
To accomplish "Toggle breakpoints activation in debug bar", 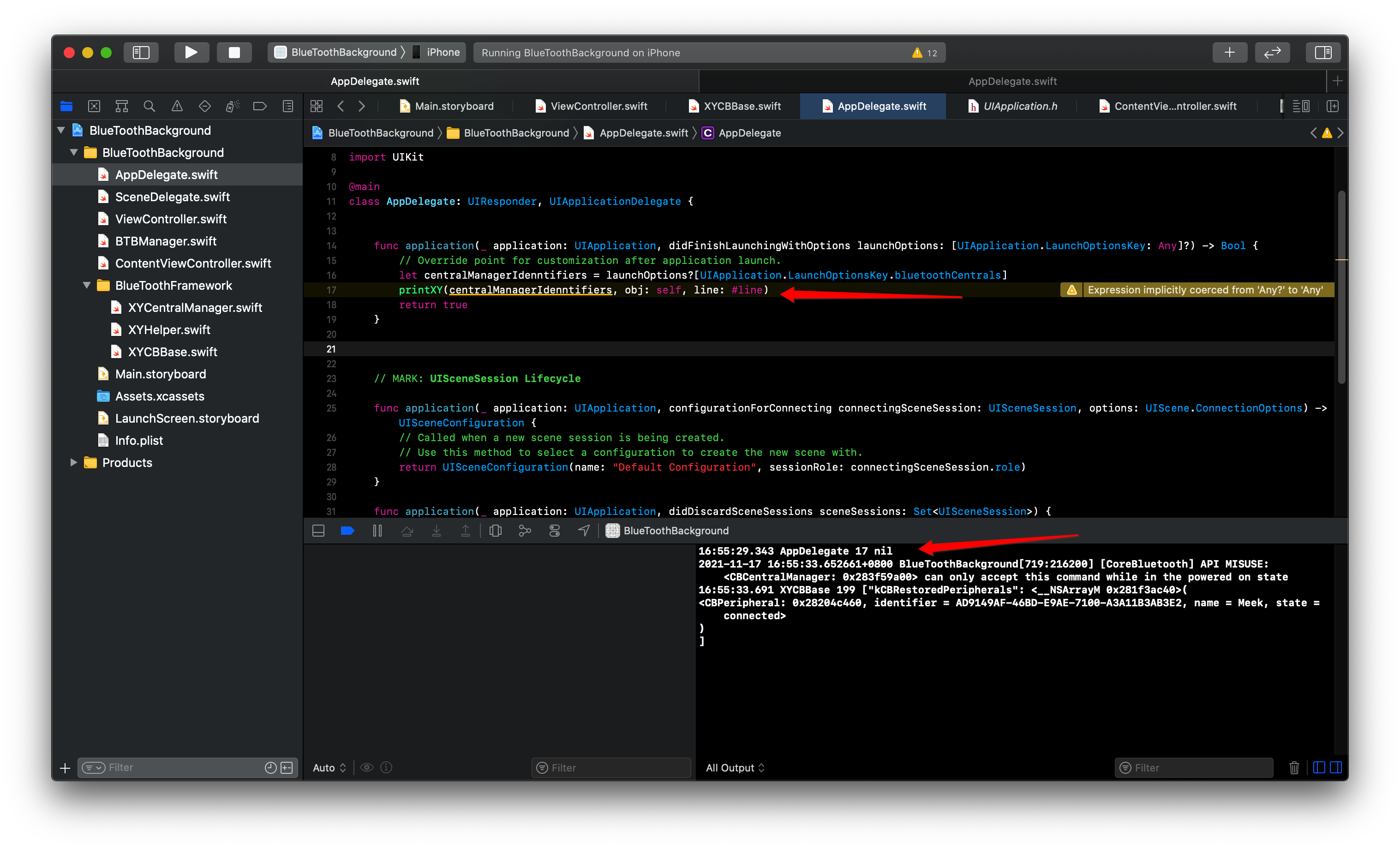I will (347, 530).
